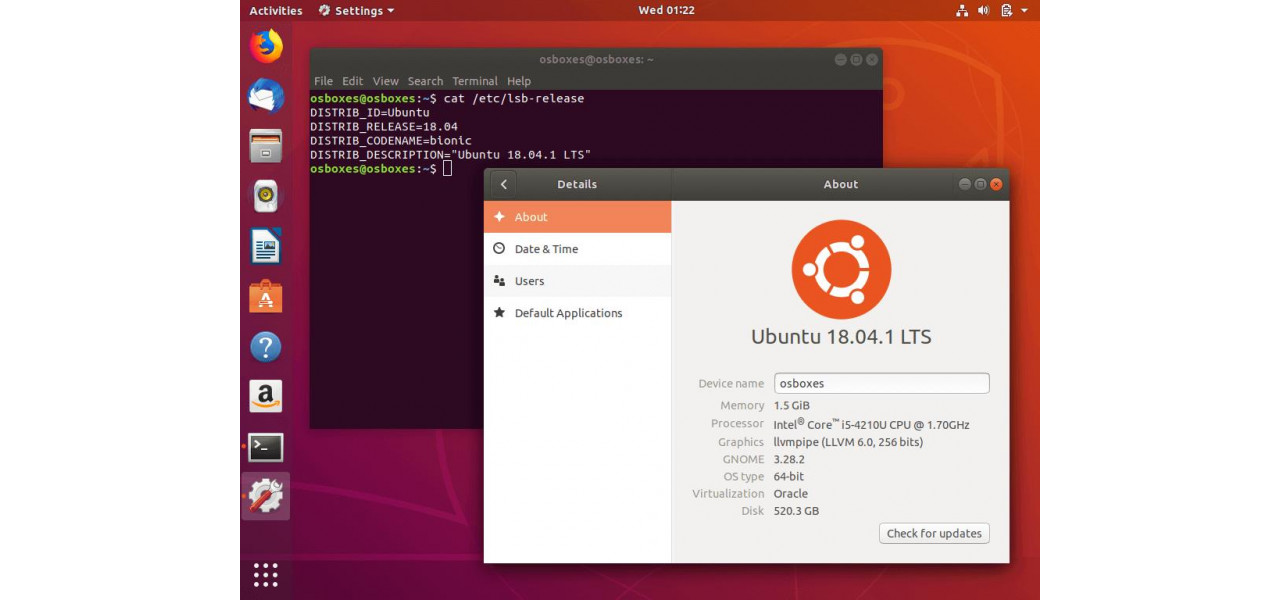Viewport: 1280px width, 600px height.
Task: Open Firefox from the dock
Action: [266, 46]
